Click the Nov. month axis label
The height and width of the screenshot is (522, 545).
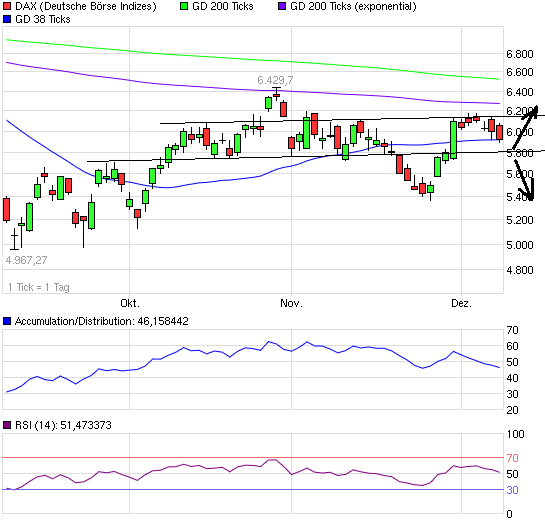pos(291,303)
